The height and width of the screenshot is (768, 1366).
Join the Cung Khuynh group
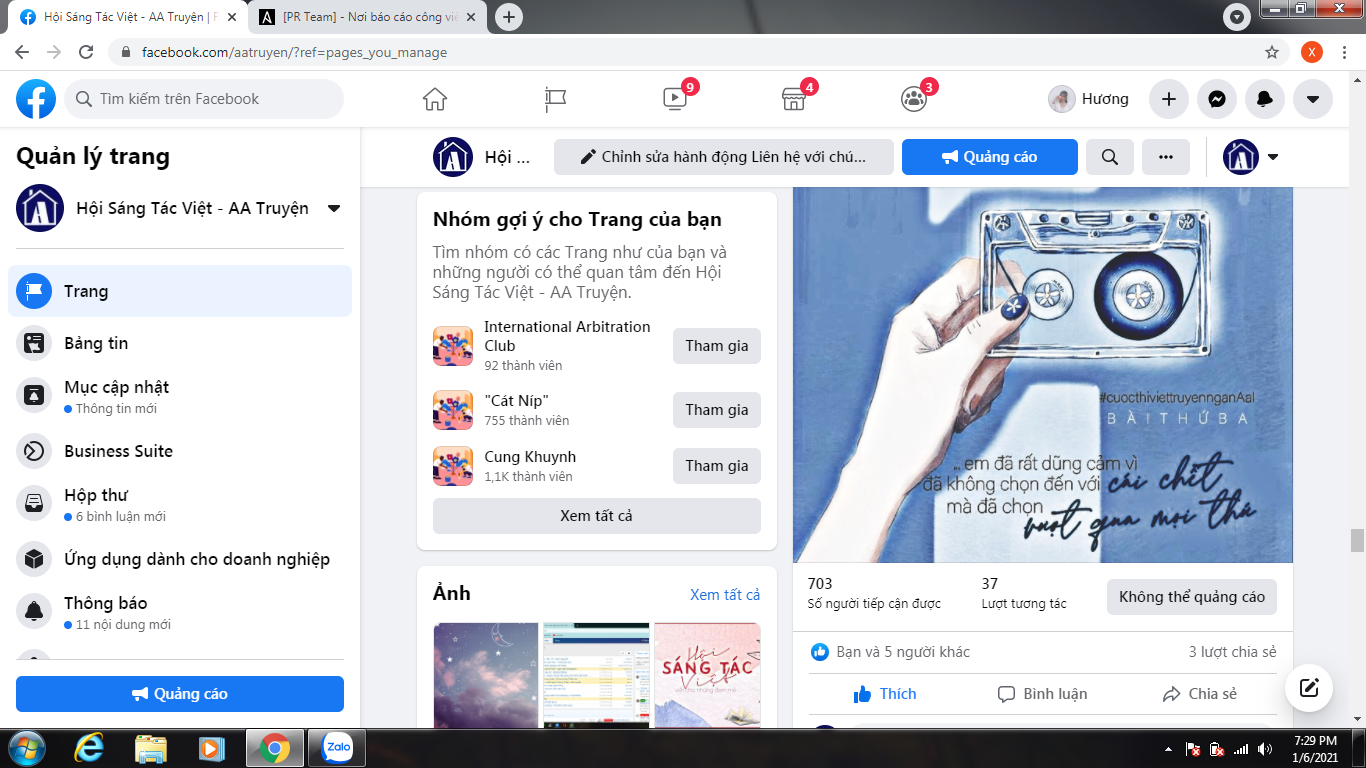(717, 466)
